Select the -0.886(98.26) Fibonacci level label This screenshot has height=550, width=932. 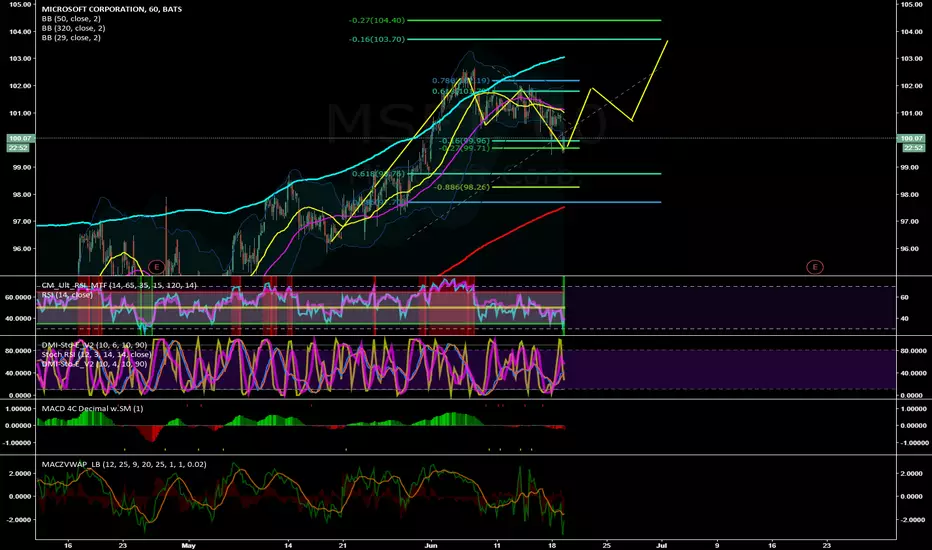pos(462,187)
